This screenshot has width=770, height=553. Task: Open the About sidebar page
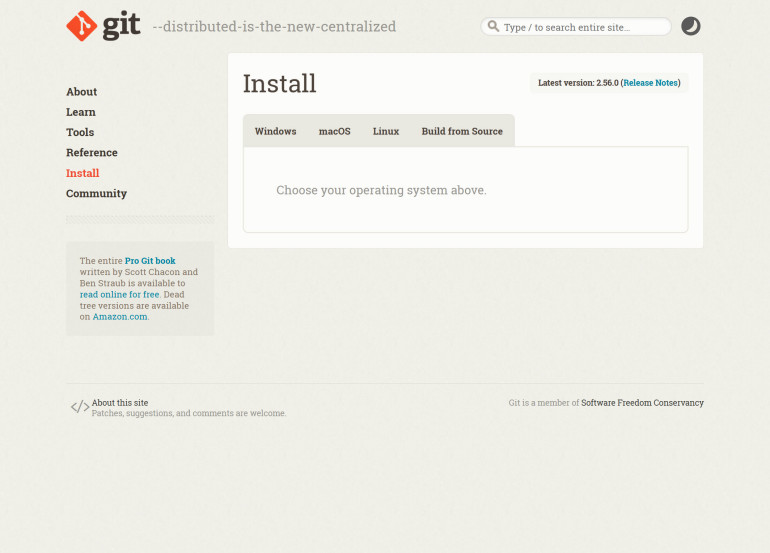click(x=82, y=92)
